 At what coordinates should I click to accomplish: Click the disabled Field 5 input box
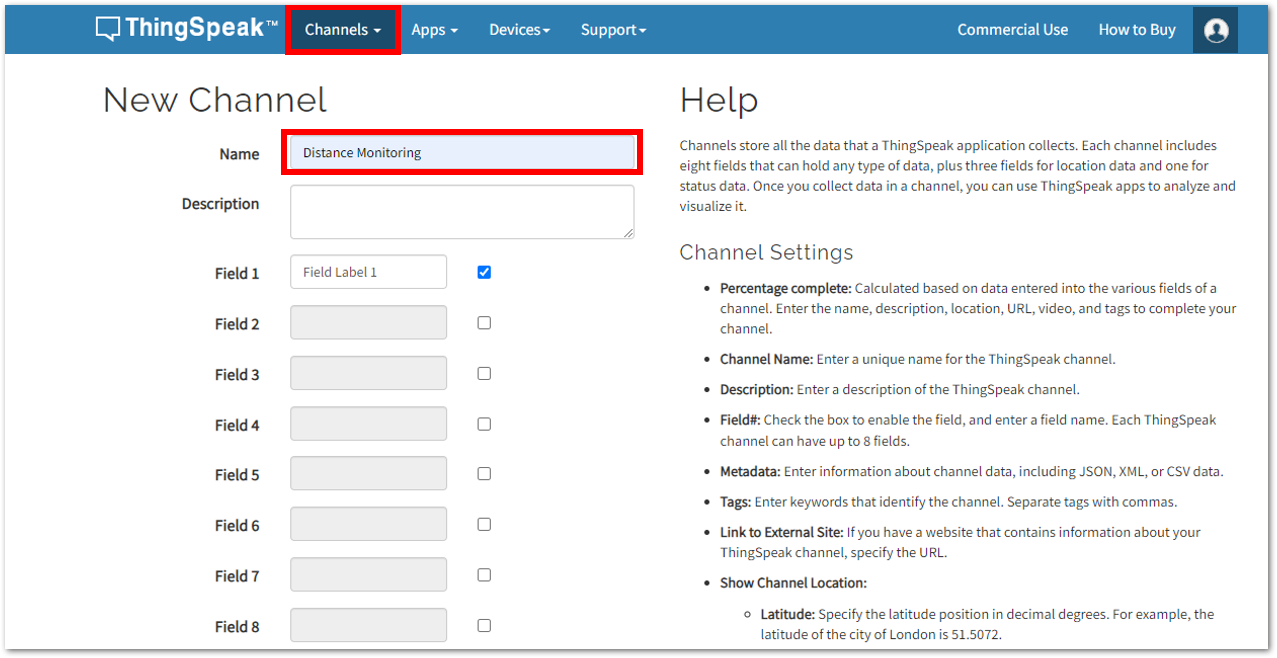369,474
